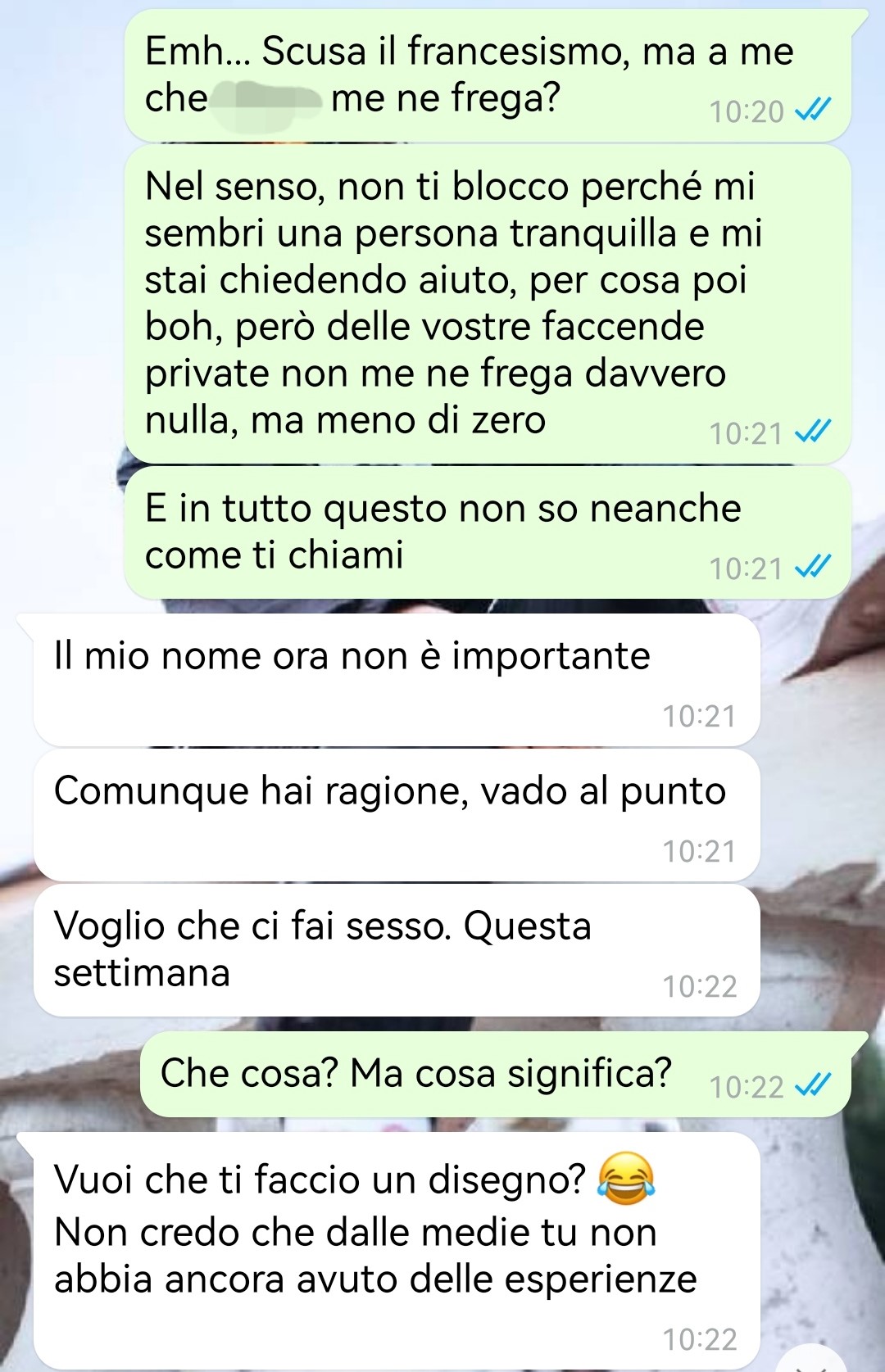Click the blue double-check ticks beside 10:20

pyautogui.click(x=813, y=110)
